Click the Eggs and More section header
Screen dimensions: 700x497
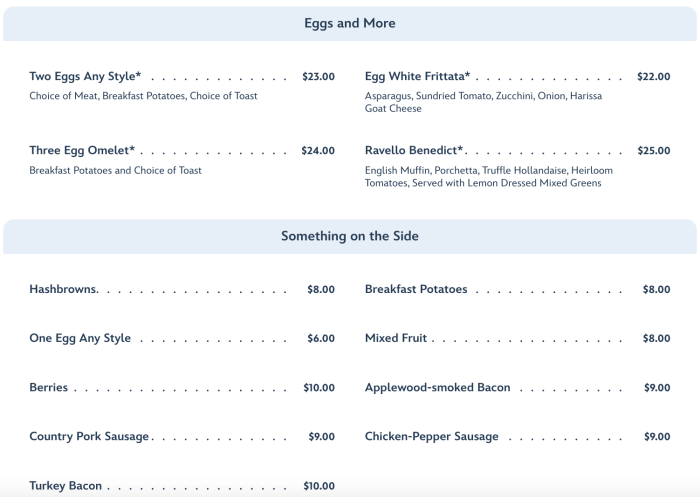[x=349, y=23]
